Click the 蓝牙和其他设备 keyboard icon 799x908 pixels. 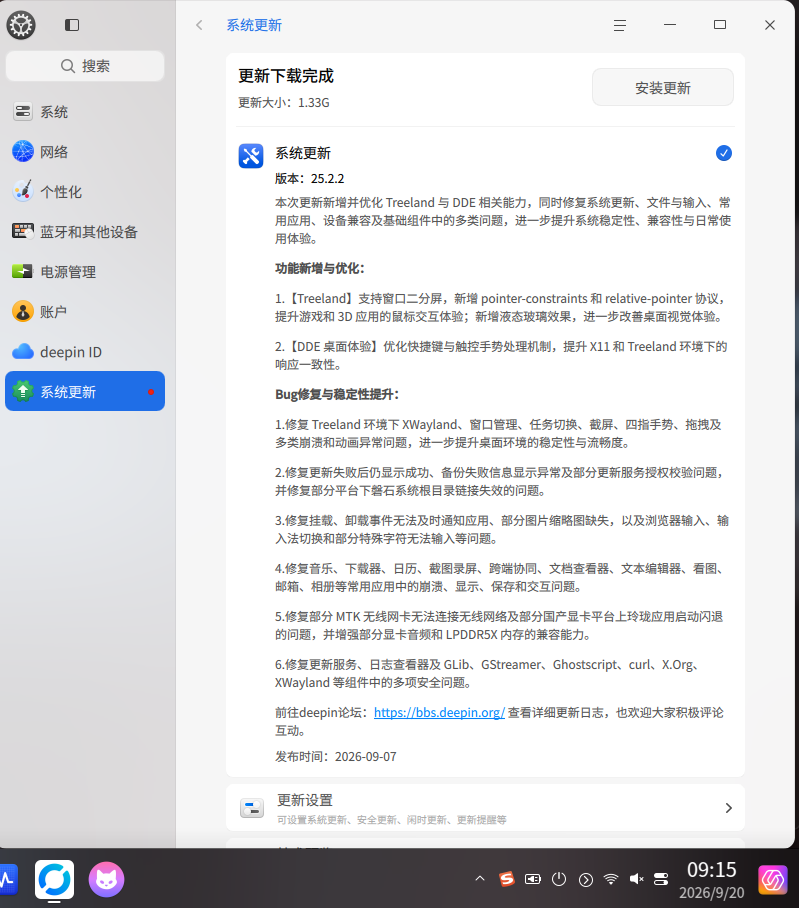tap(23, 231)
